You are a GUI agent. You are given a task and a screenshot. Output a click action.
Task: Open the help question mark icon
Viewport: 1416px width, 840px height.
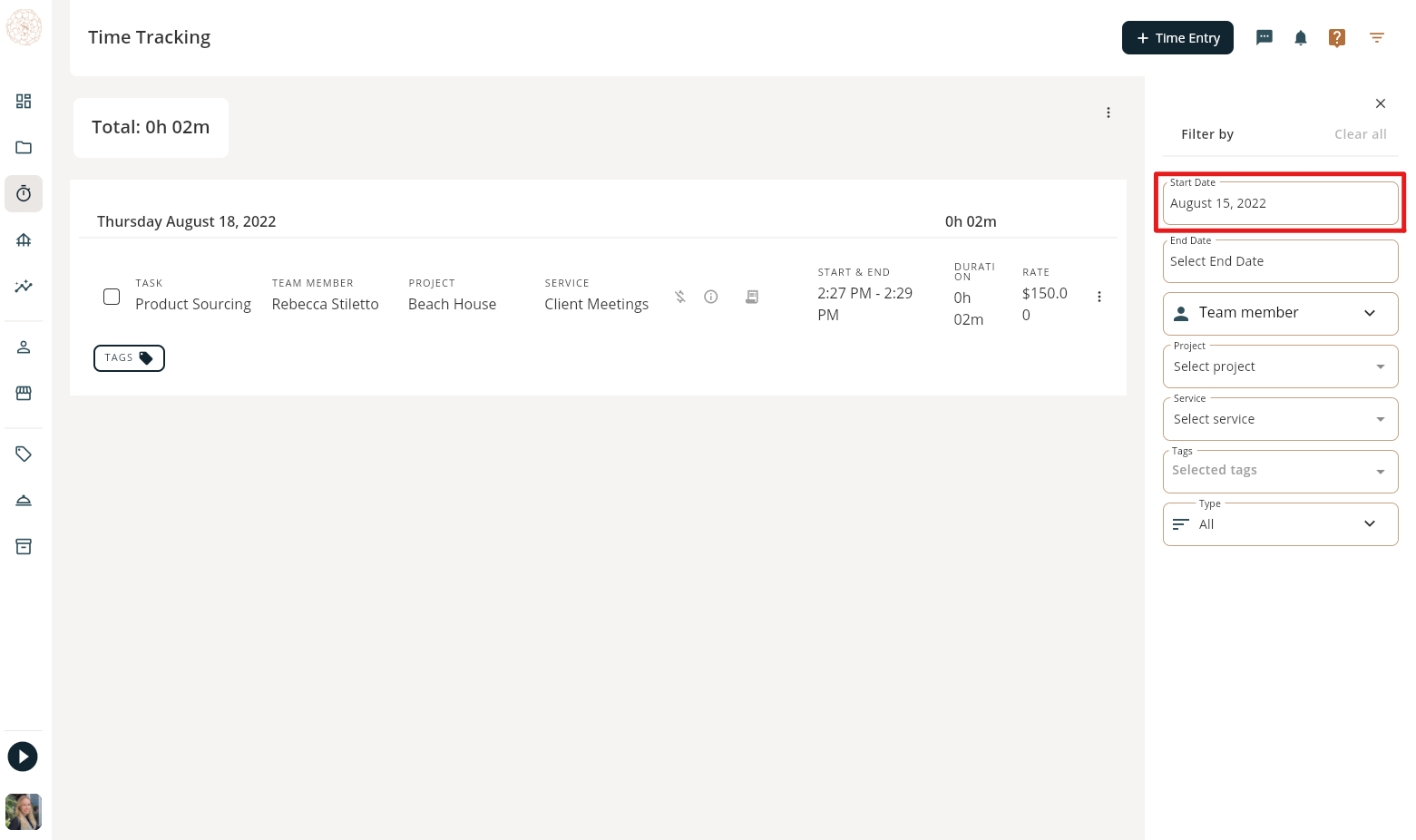[1337, 37]
